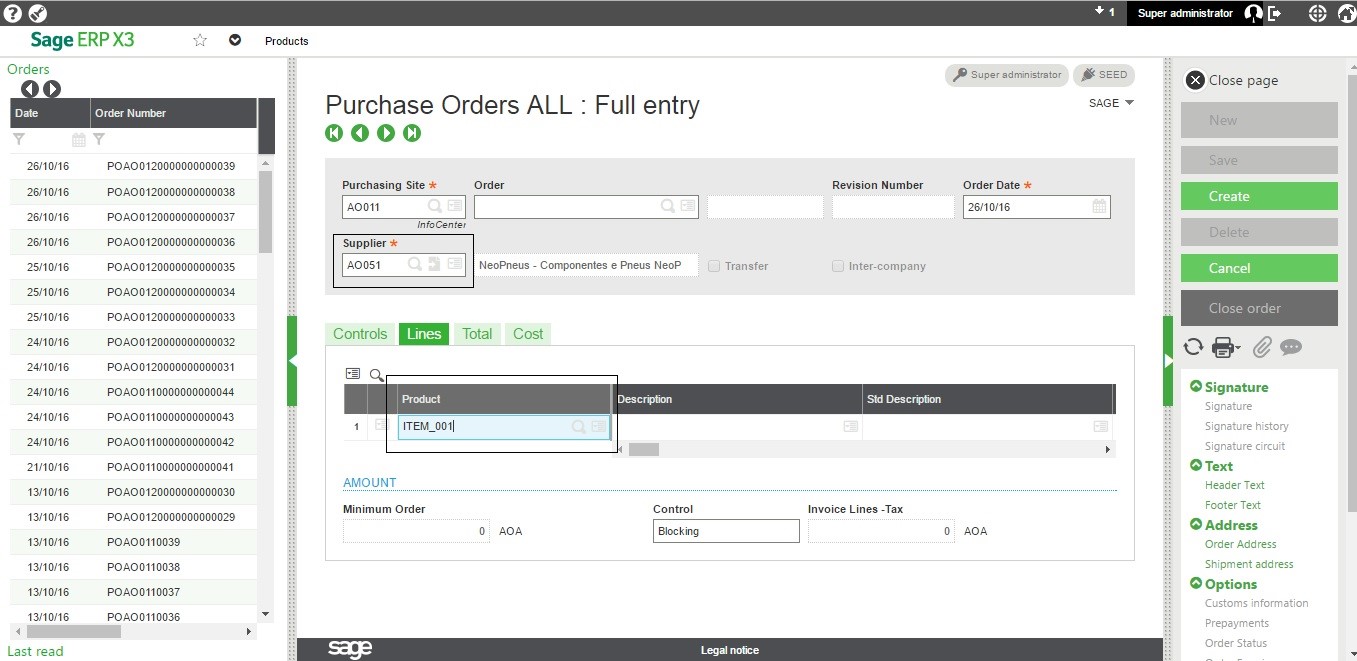This screenshot has width=1357, height=661.
Task: Click Close page
Action: (x=1232, y=80)
